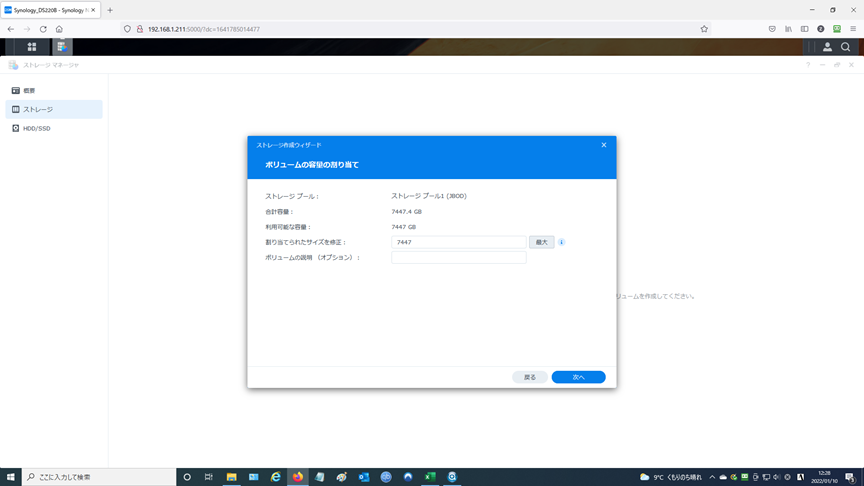Click the Windows taskbar search box
The width and height of the screenshot is (864, 486).
[x=99, y=477]
